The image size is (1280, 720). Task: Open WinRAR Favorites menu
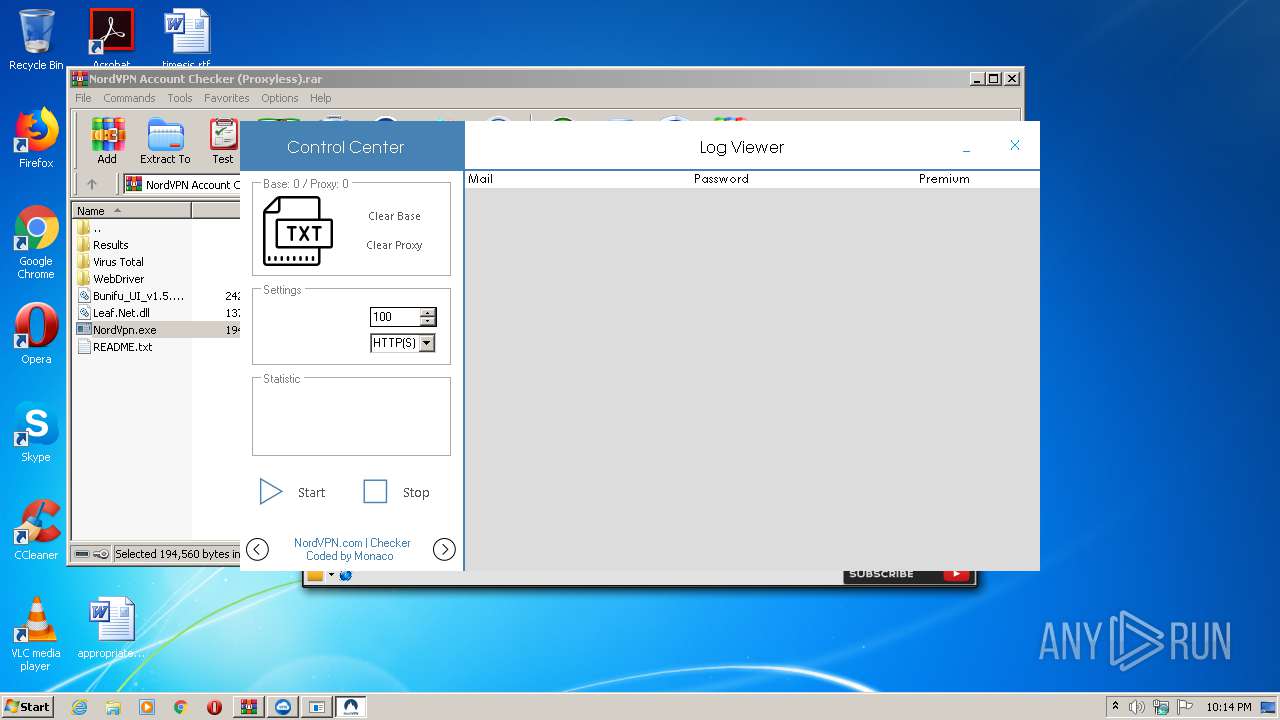pyautogui.click(x=227, y=98)
